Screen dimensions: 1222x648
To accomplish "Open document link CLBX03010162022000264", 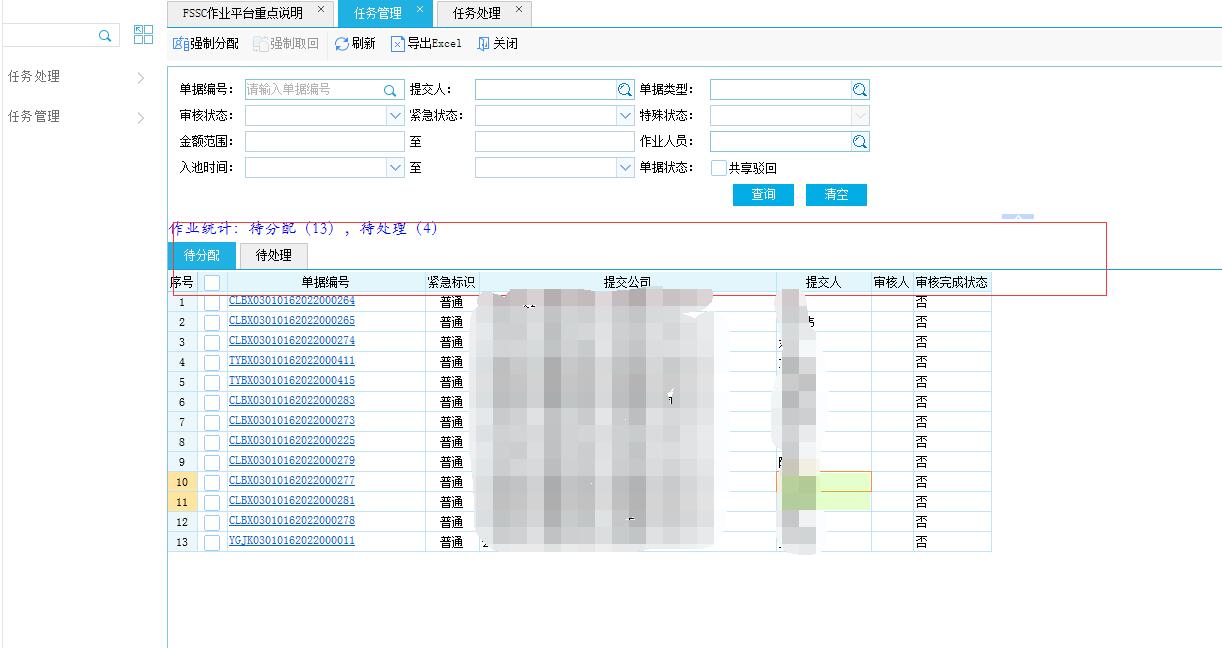I will [291, 301].
